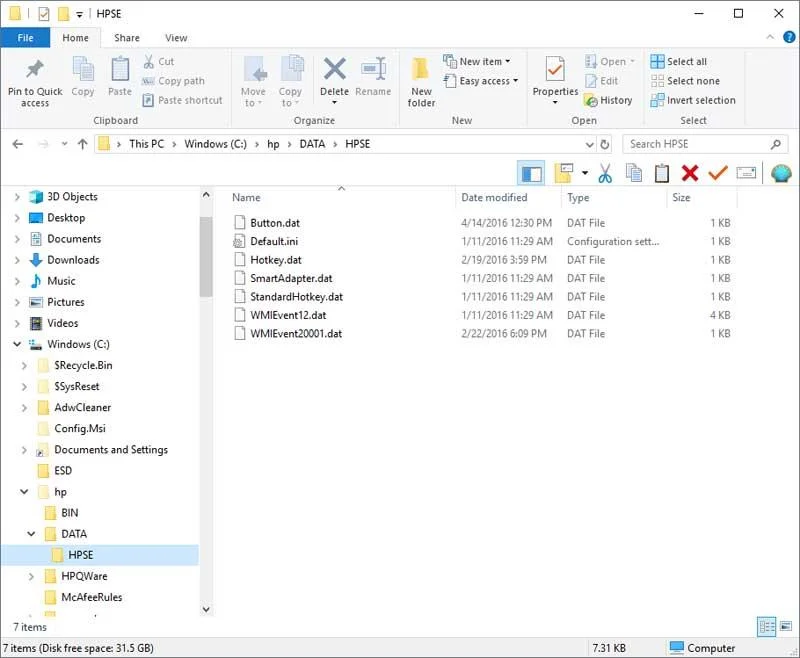This screenshot has height=658, width=800.
Task: Expand the Delete options arrow
Action: pyautogui.click(x=335, y=103)
